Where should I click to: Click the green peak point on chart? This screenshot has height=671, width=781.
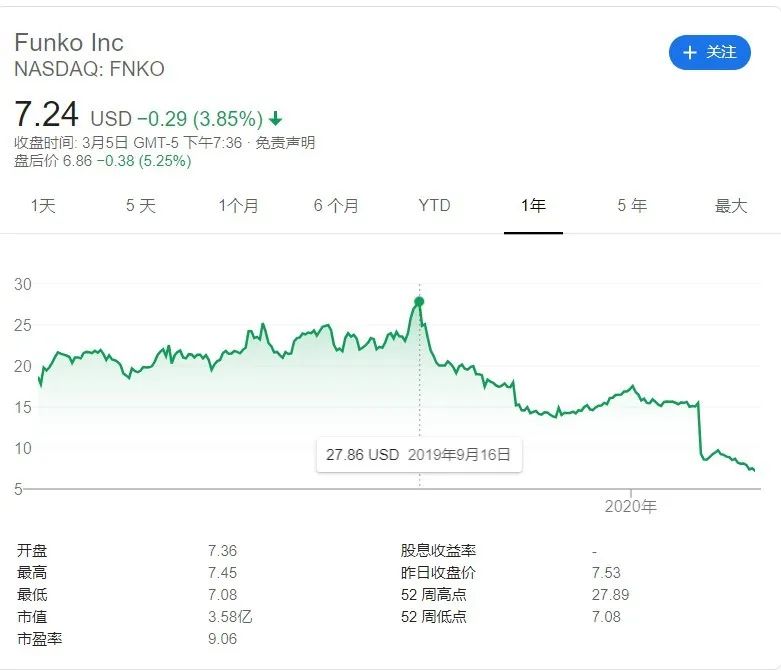click(x=419, y=301)
